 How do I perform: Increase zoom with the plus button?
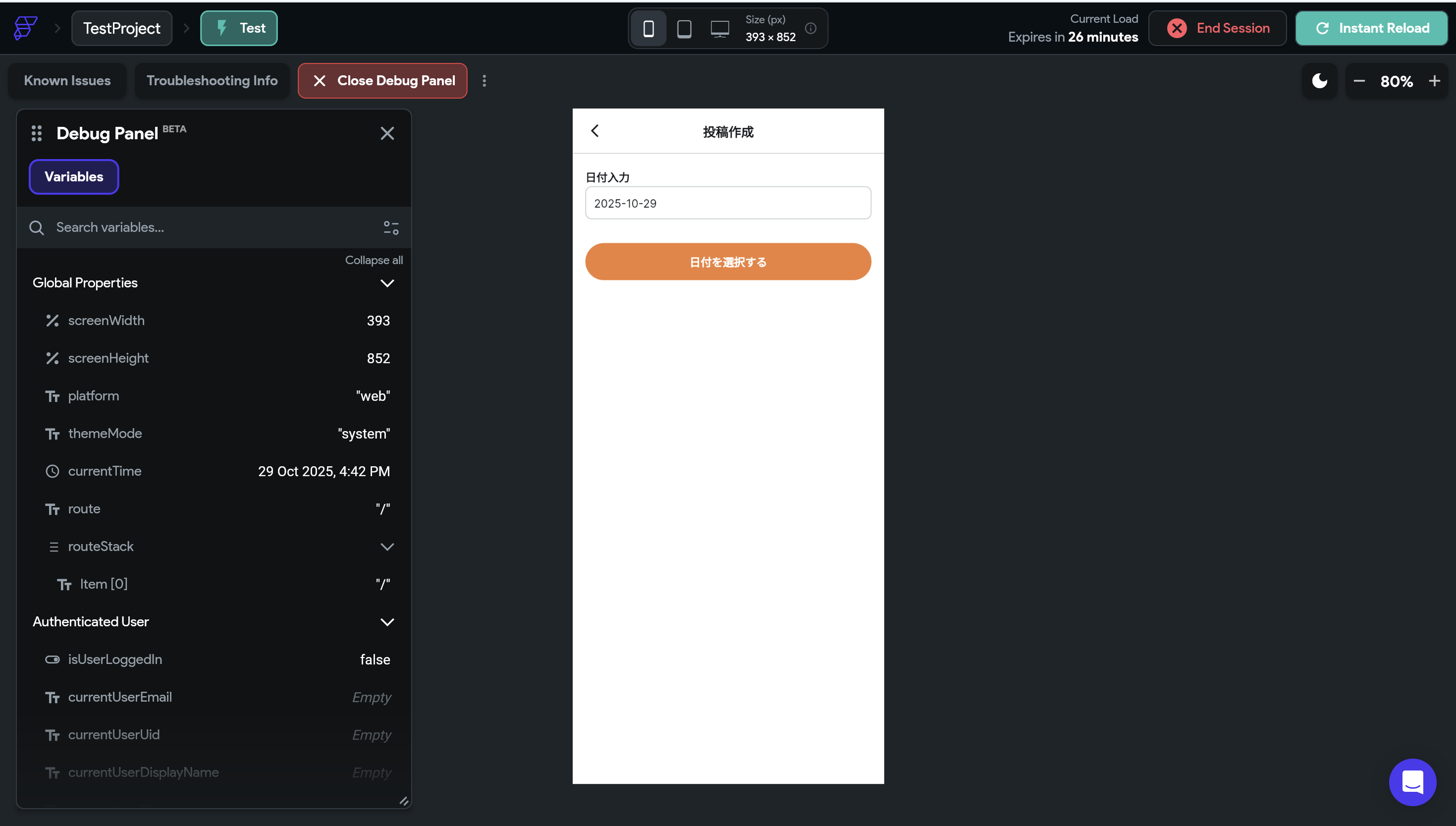(x=1434, y=81)
